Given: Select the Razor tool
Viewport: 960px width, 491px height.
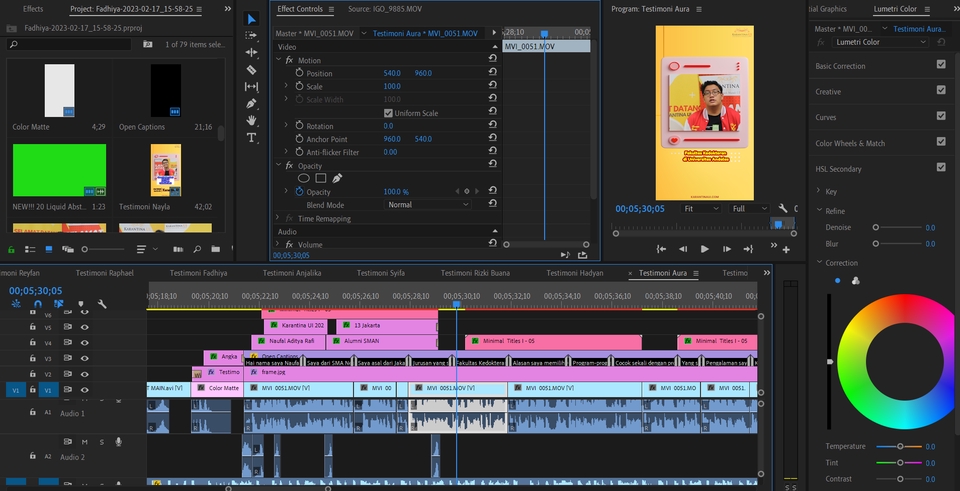Looking at the screenshot, I should tap(252, 70).
